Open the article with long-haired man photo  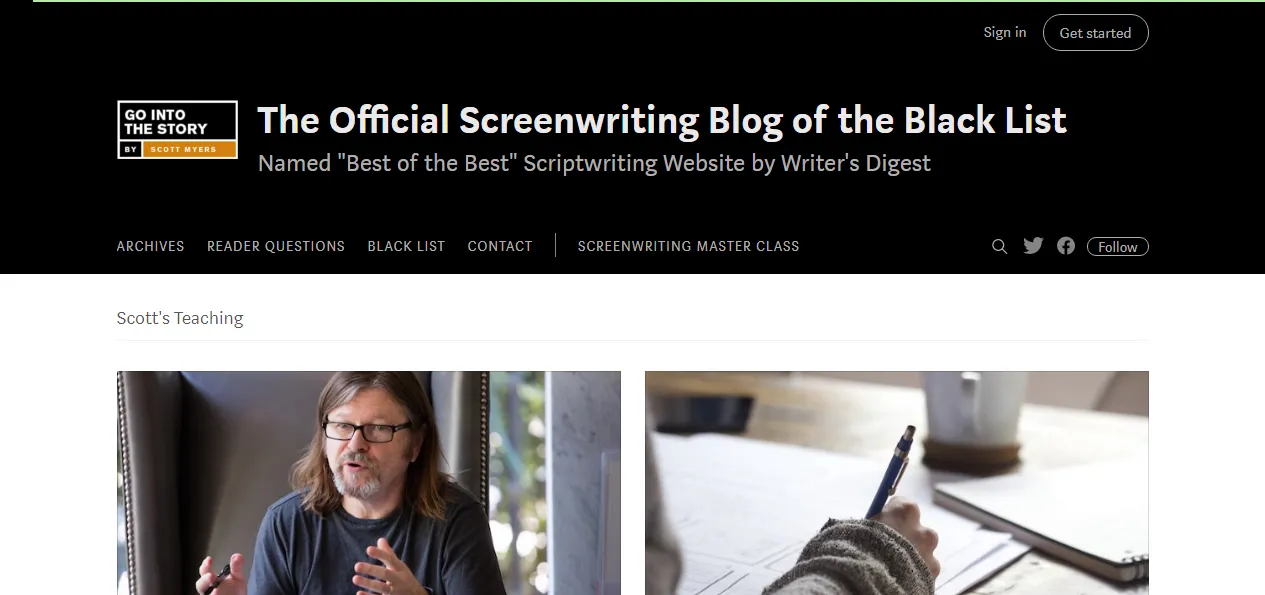(369, 483)
